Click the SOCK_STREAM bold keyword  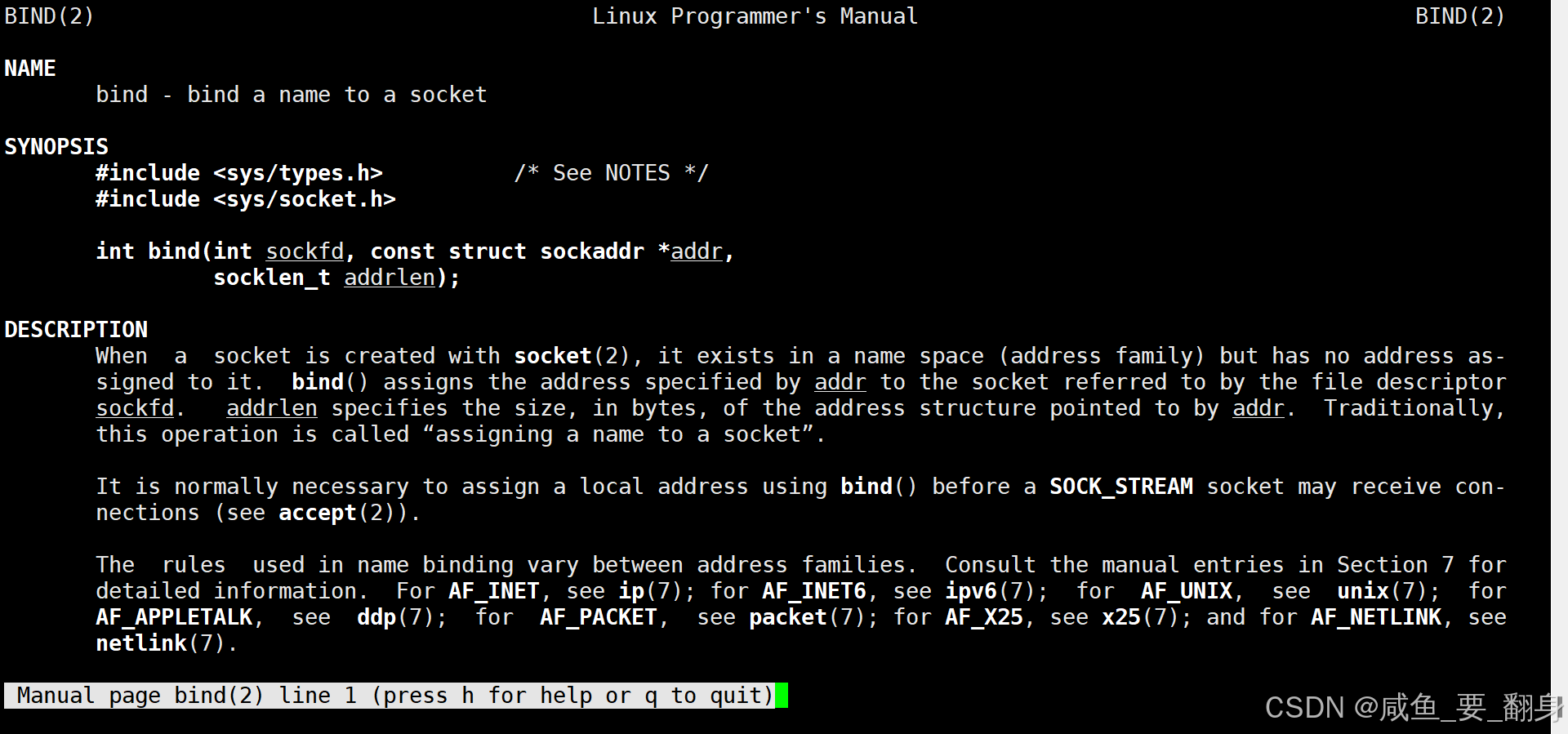(x=1121, y=487)
